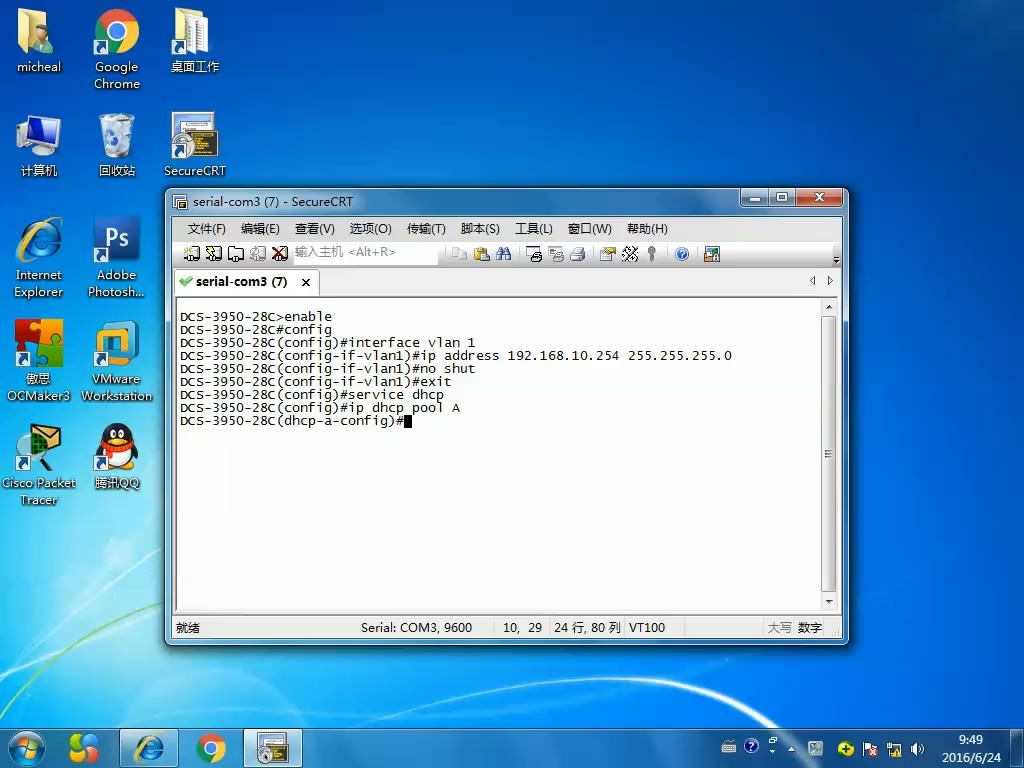The width and height of the screenshot is (1024, 768).
Task: Click the Print Screen toolbar icon
Action: [x=534, y=254]
